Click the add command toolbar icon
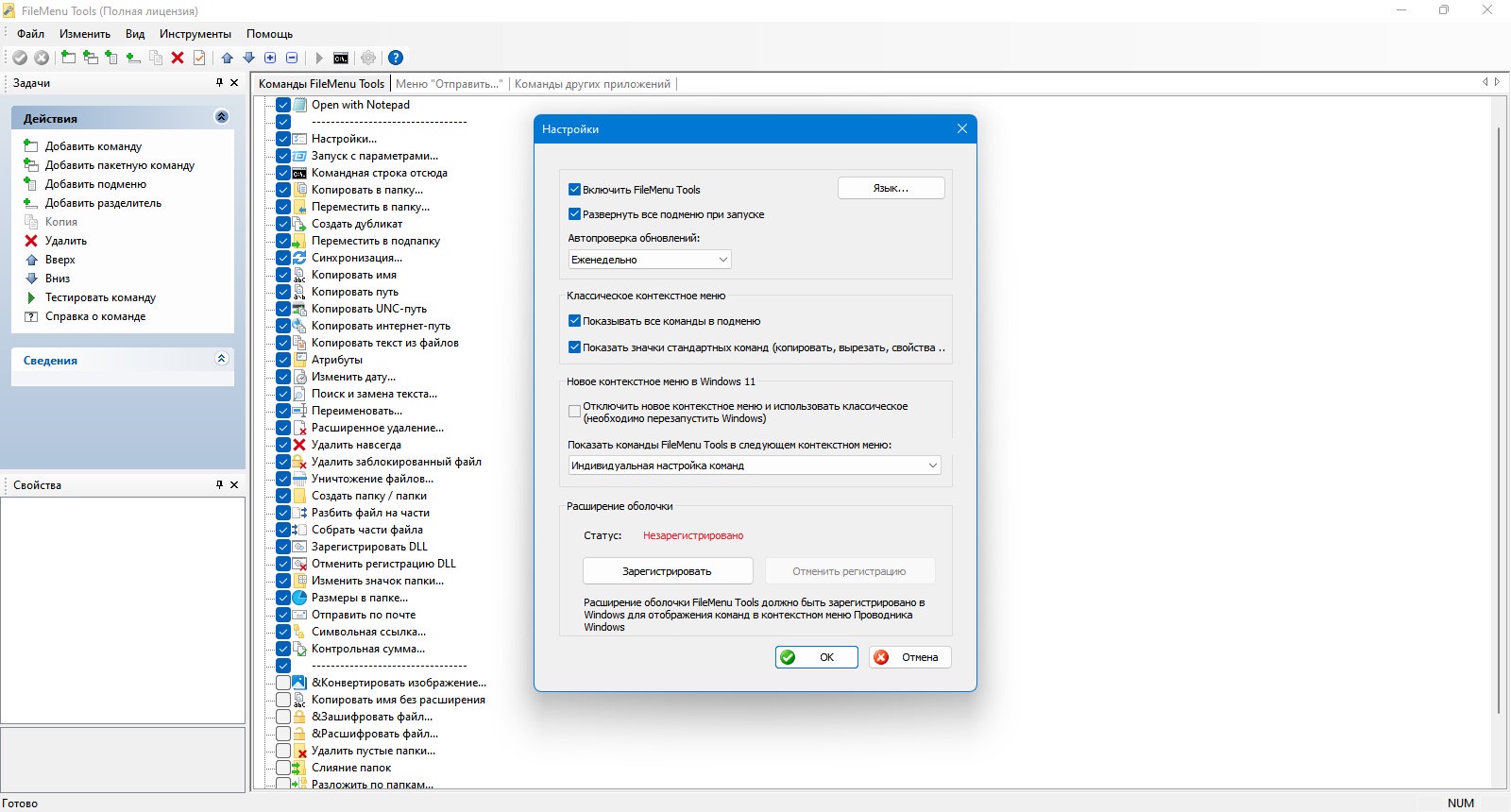Screen dimensions: 1511x812 point(68,58)
